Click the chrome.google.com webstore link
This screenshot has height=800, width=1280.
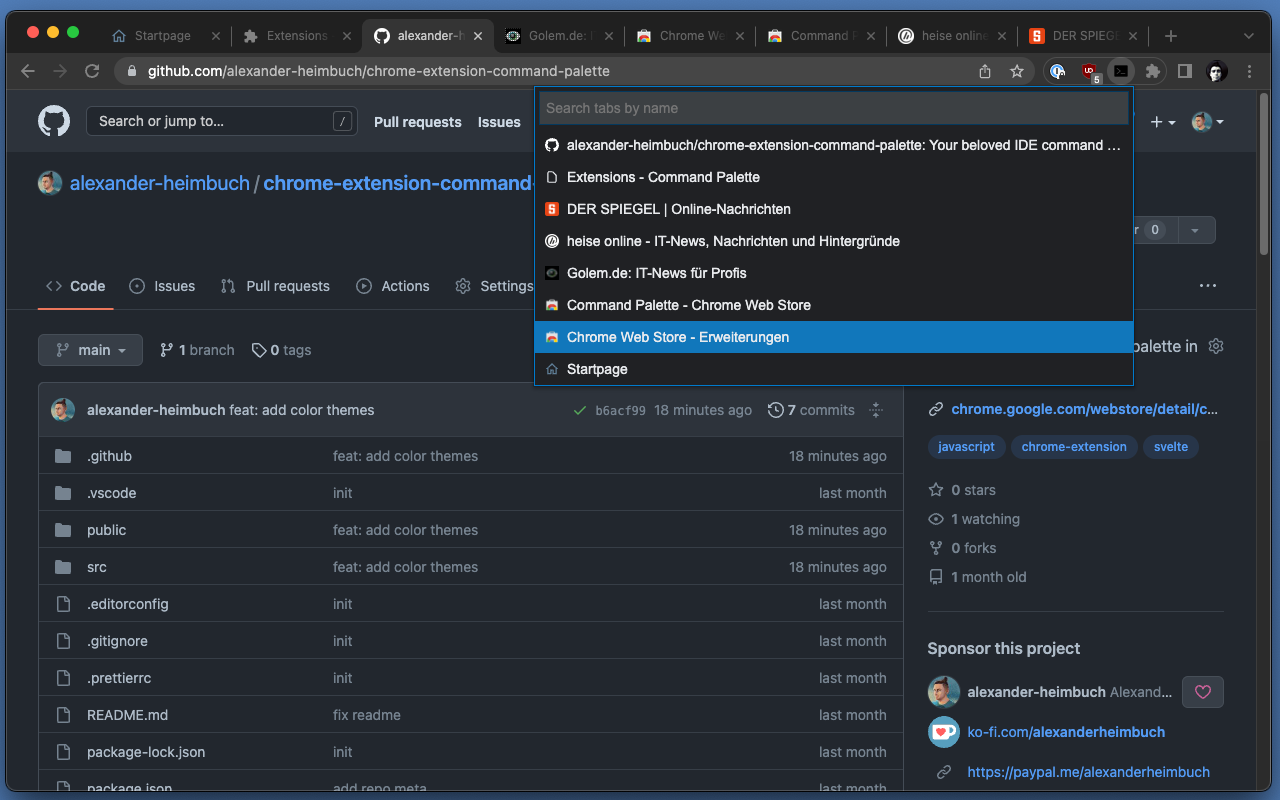tap(1085, 409)
